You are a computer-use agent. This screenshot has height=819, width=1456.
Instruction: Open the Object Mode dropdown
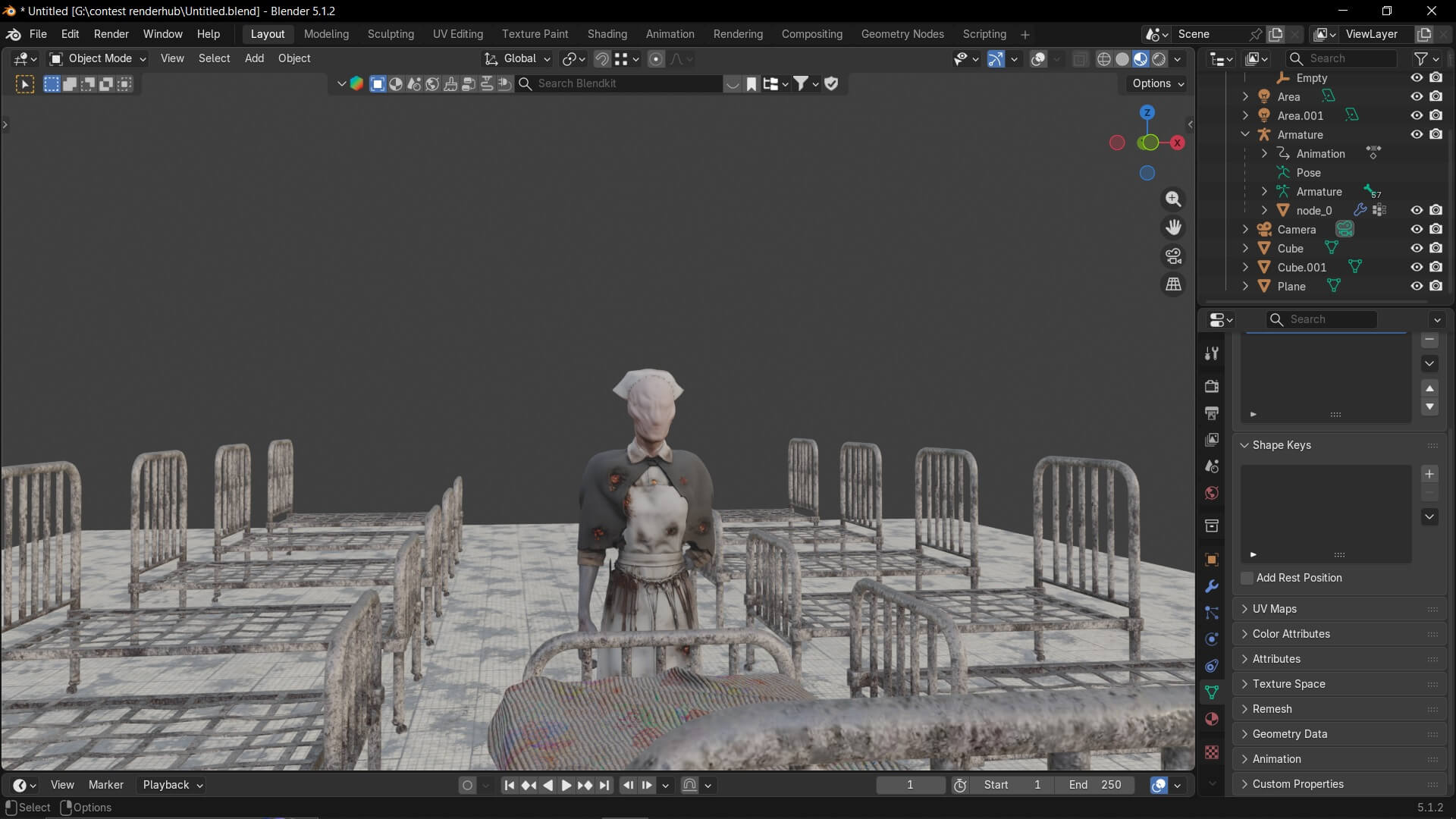click(97, 58)
